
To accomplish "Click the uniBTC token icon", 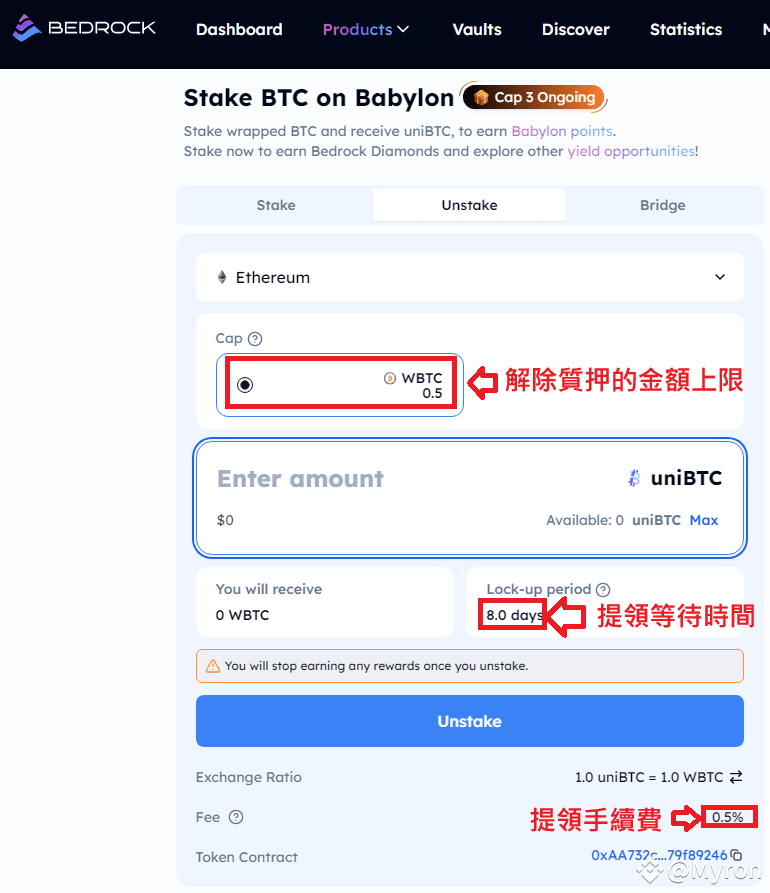I will pyautogui.click(x=634, y=478).
